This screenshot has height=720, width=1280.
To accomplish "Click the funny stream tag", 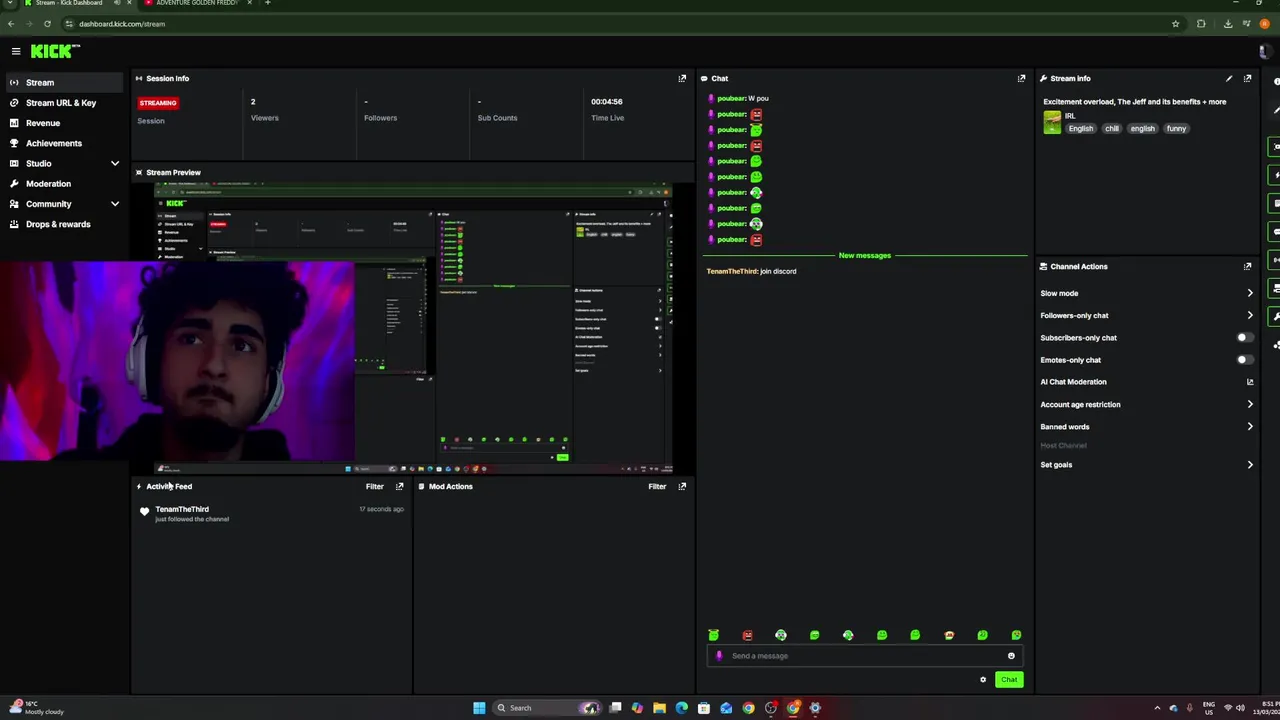I will point(1176,129).
